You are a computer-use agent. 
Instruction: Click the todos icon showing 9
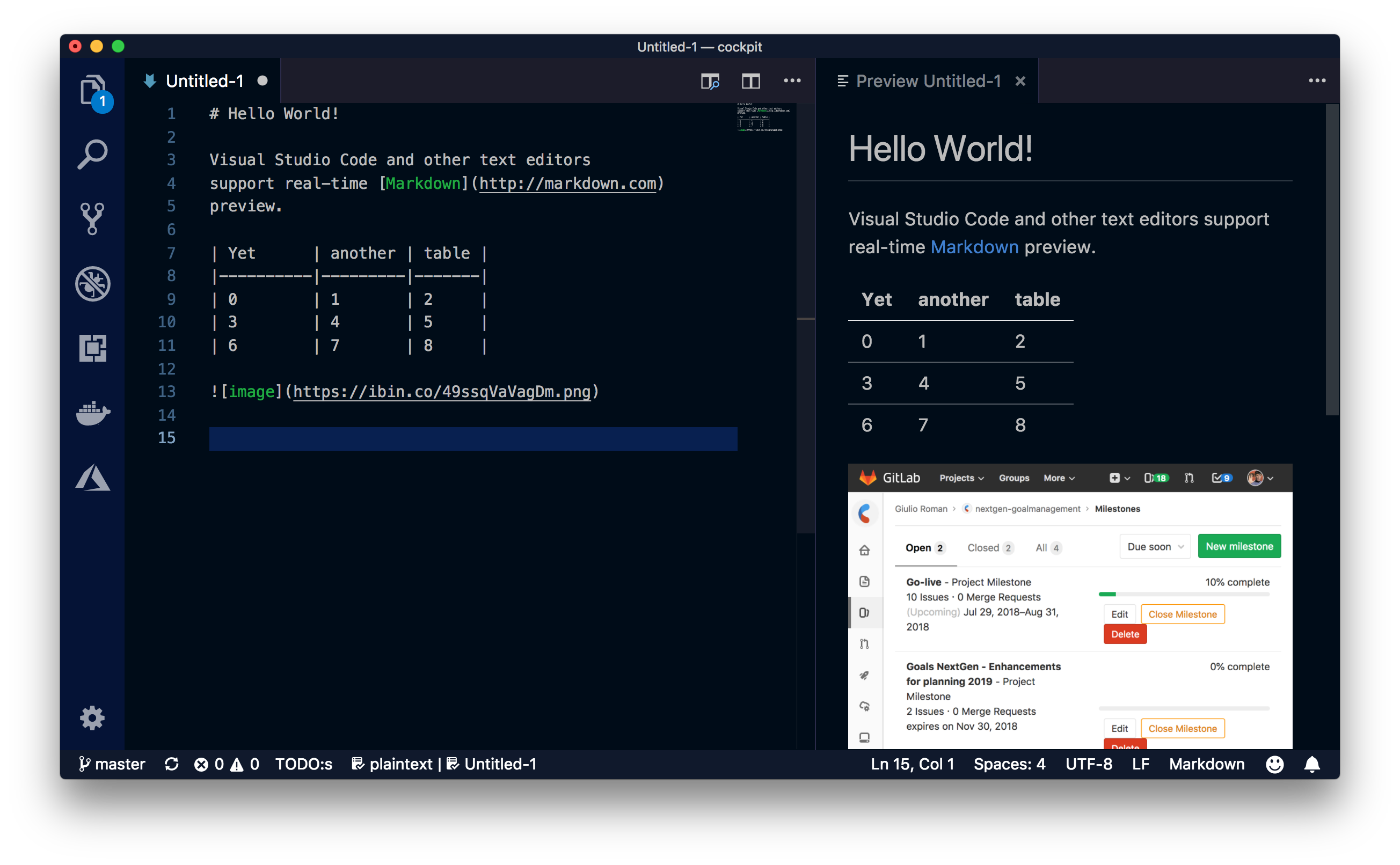tap(1222, 478)
